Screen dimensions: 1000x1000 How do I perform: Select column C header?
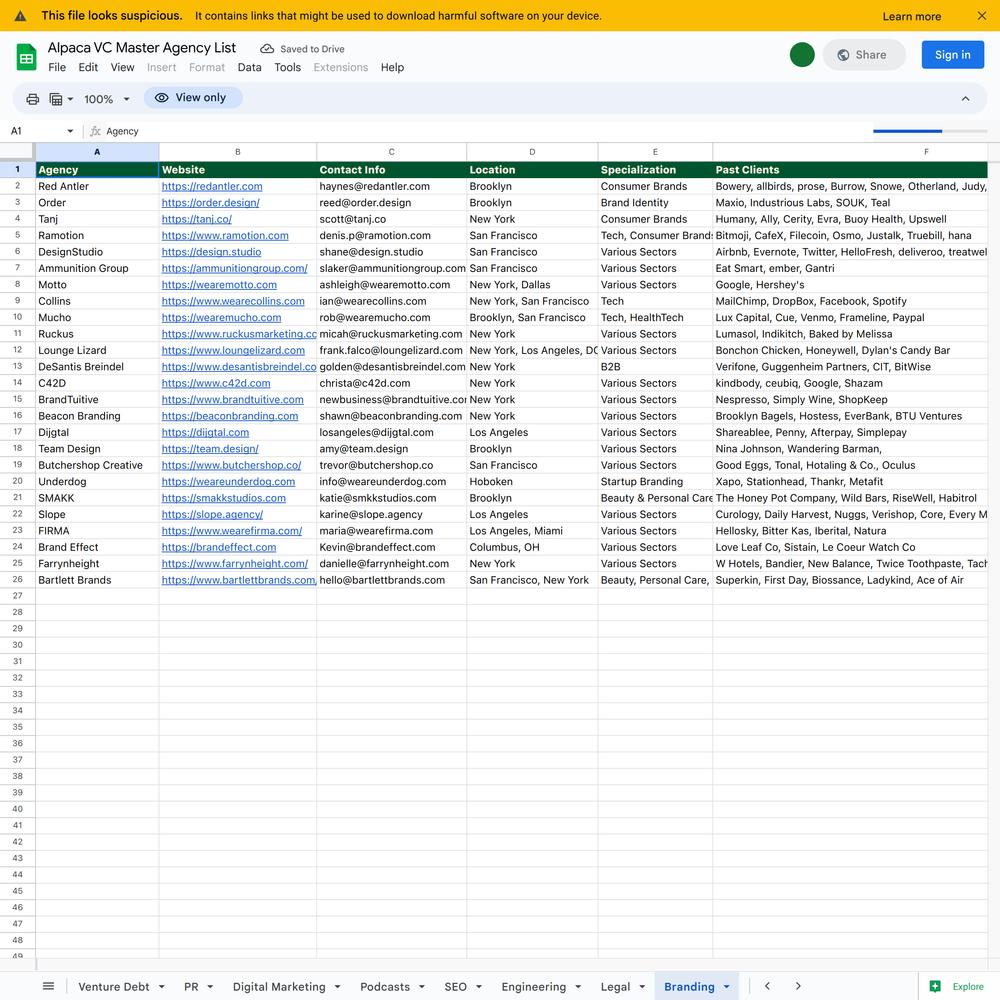(x=392, y=152)
